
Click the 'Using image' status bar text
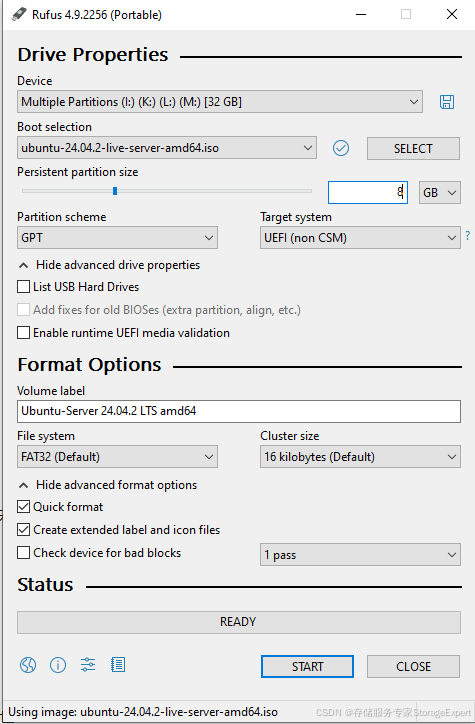click(x=143, y=712)
